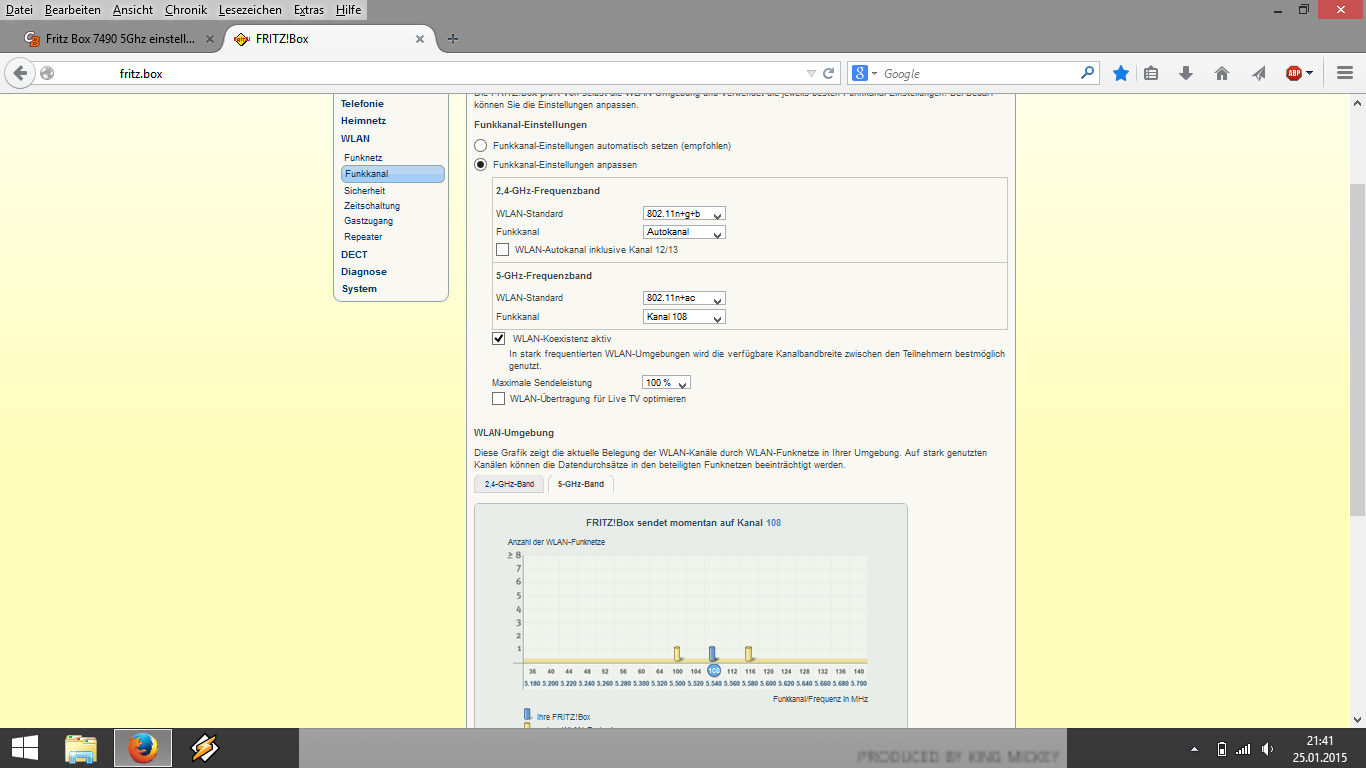
Task: Reload the page with the refresh icon
Action: pyautogui.click(x=829, y=73)
